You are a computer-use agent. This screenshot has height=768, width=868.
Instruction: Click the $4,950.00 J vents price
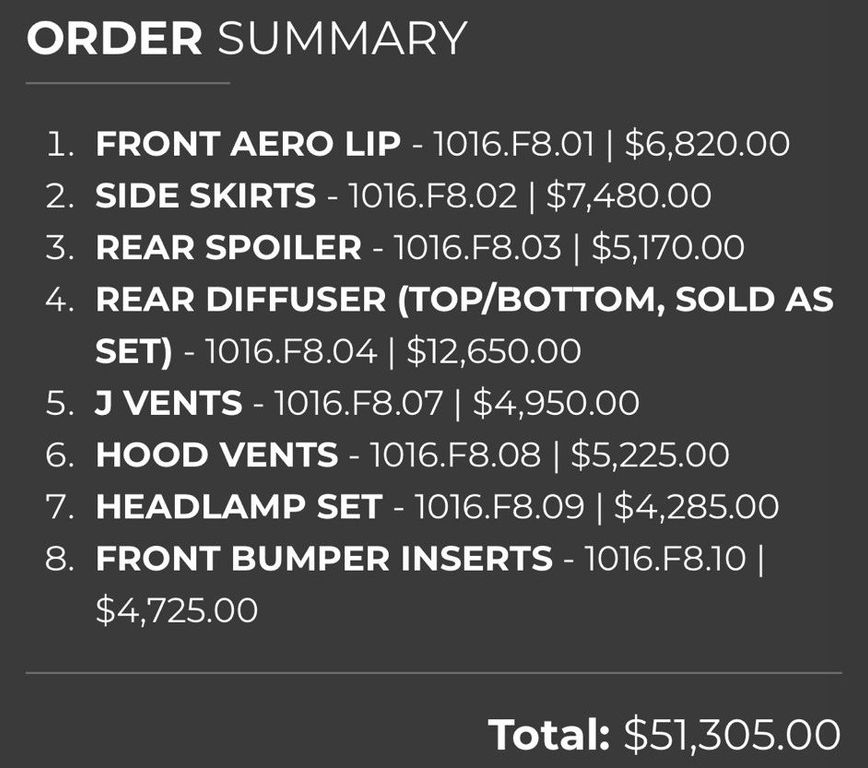tap(555, 403)
